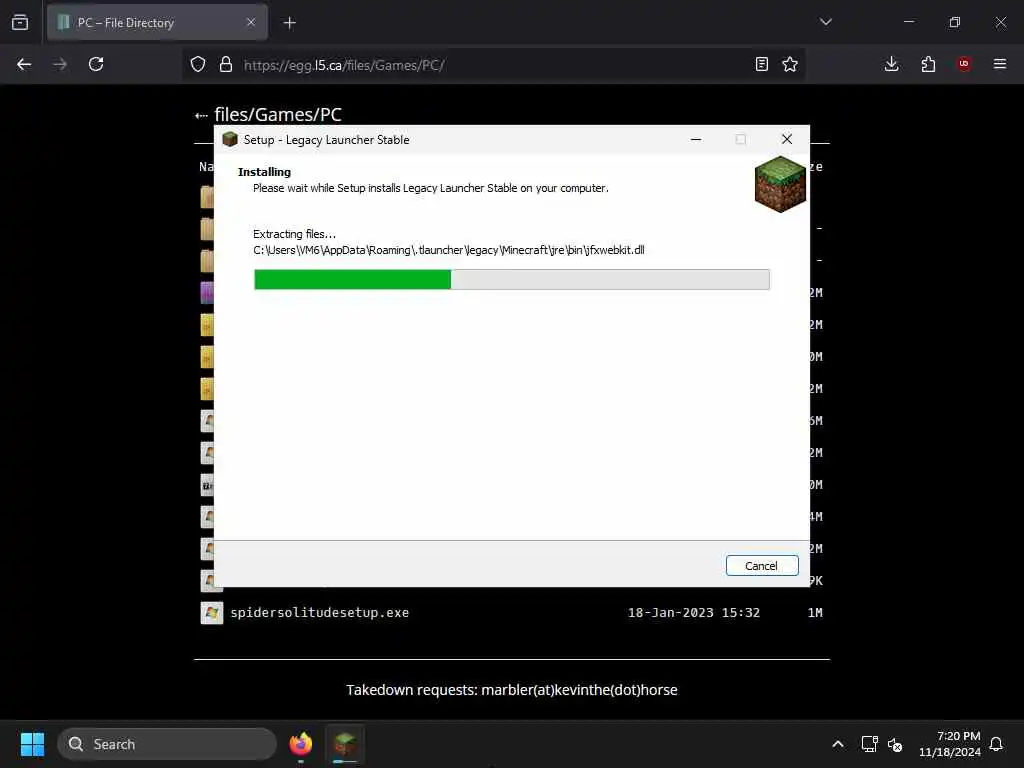Open the uBlock Origin extension icon

[x=964, y=64]
